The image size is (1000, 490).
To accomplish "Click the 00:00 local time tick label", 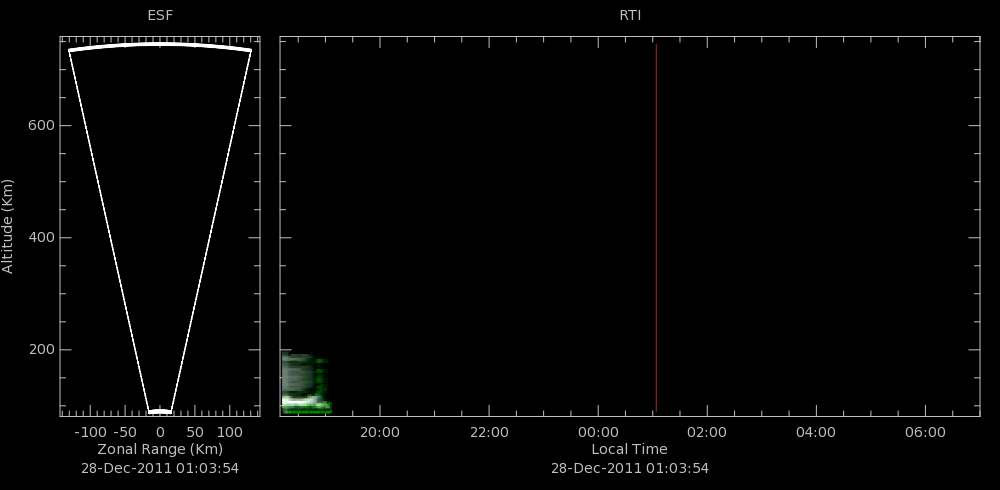I will [598, 433].
